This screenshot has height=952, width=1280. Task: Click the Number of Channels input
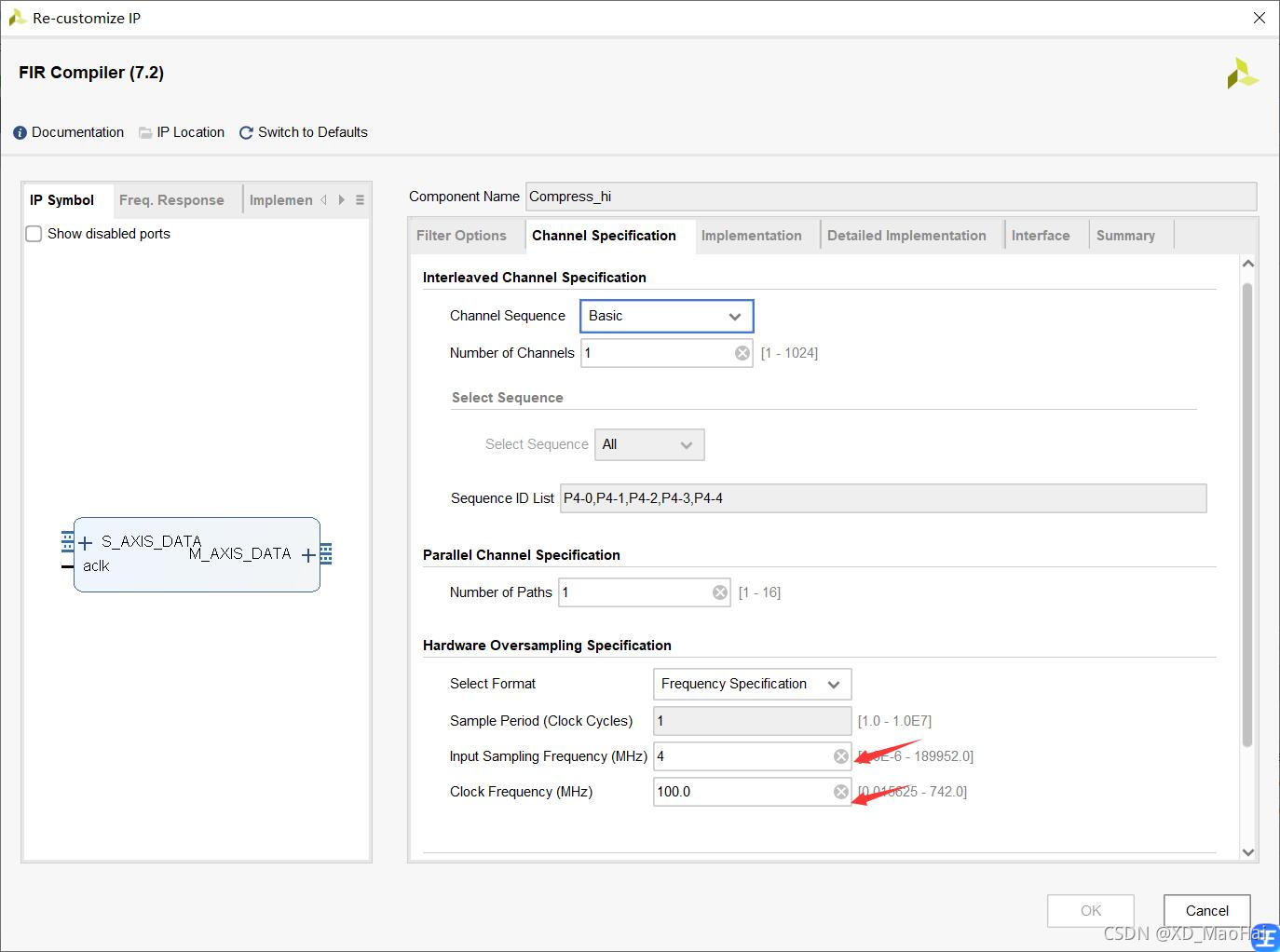666,353
